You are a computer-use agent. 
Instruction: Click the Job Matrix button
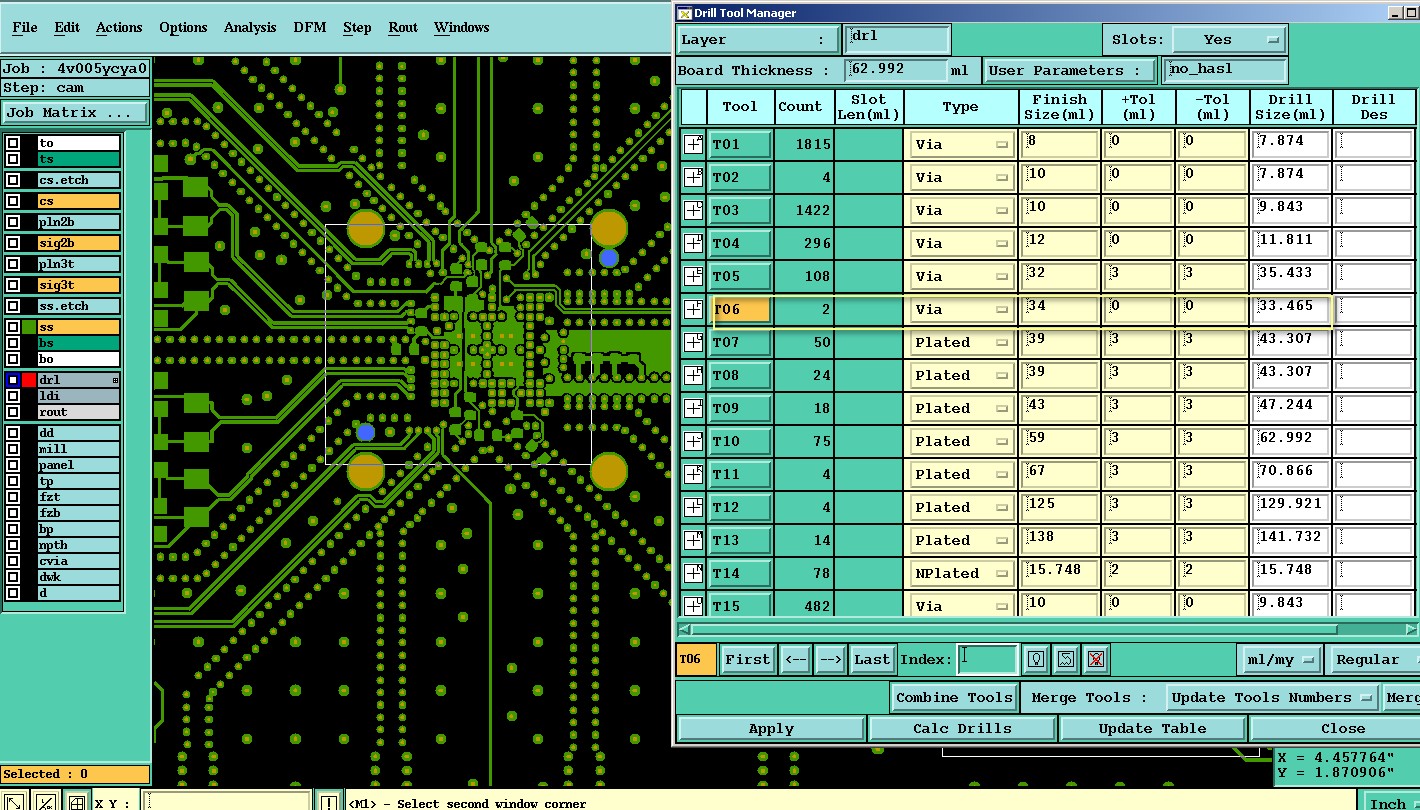click(75, 112)
